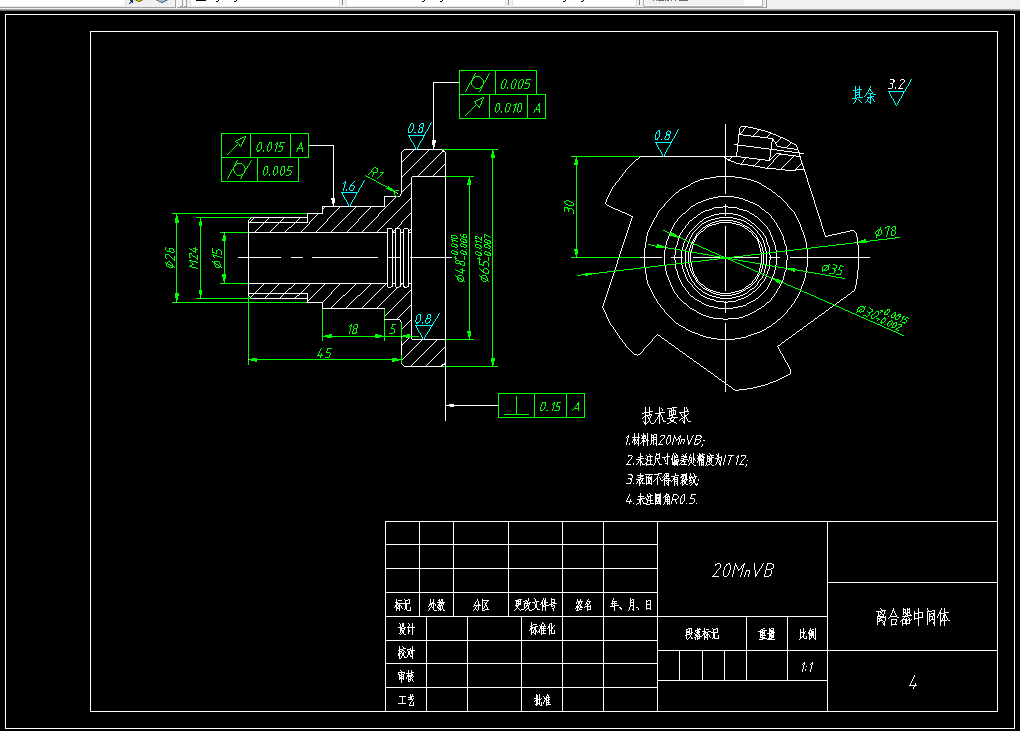Click the 18 length dimension
The height and width of the screenshot is (731, 1020).
click(x=353, y=329)
